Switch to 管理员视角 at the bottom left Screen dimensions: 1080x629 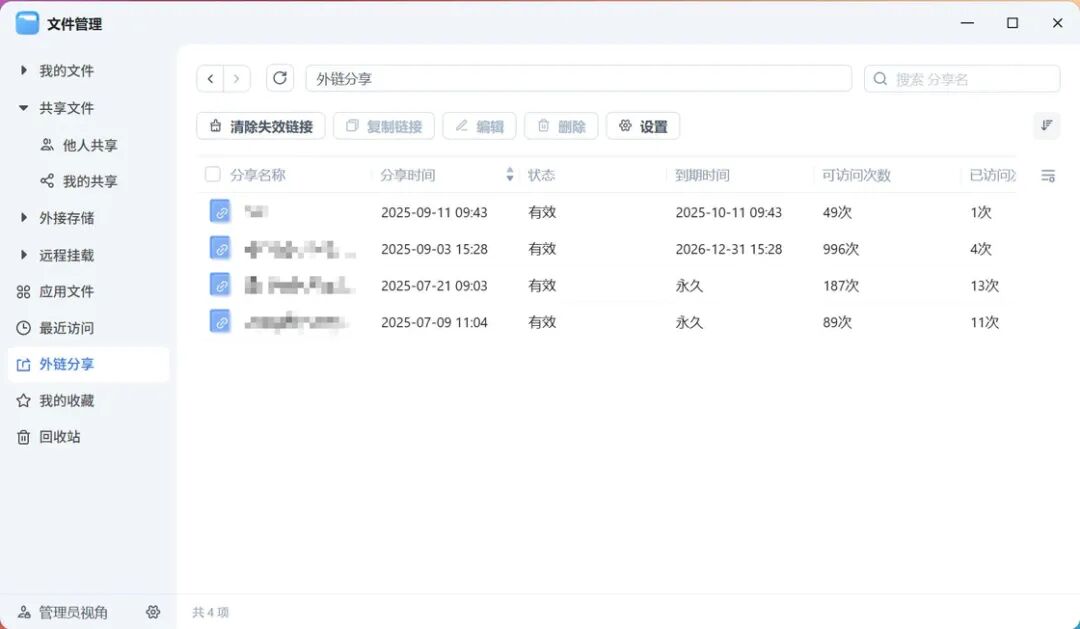pyautogui.click(x=63, y=612)
